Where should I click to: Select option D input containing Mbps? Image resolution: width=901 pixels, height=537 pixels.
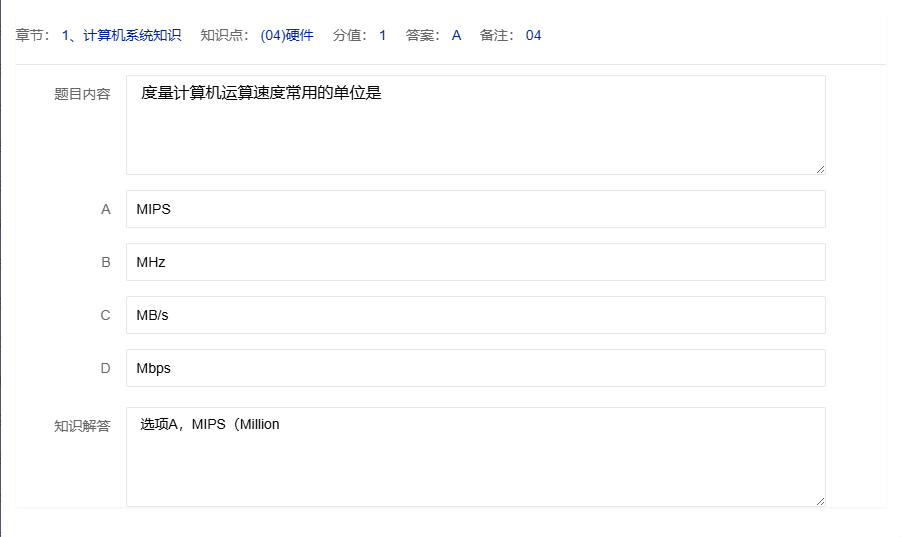[x=475, y=368]
